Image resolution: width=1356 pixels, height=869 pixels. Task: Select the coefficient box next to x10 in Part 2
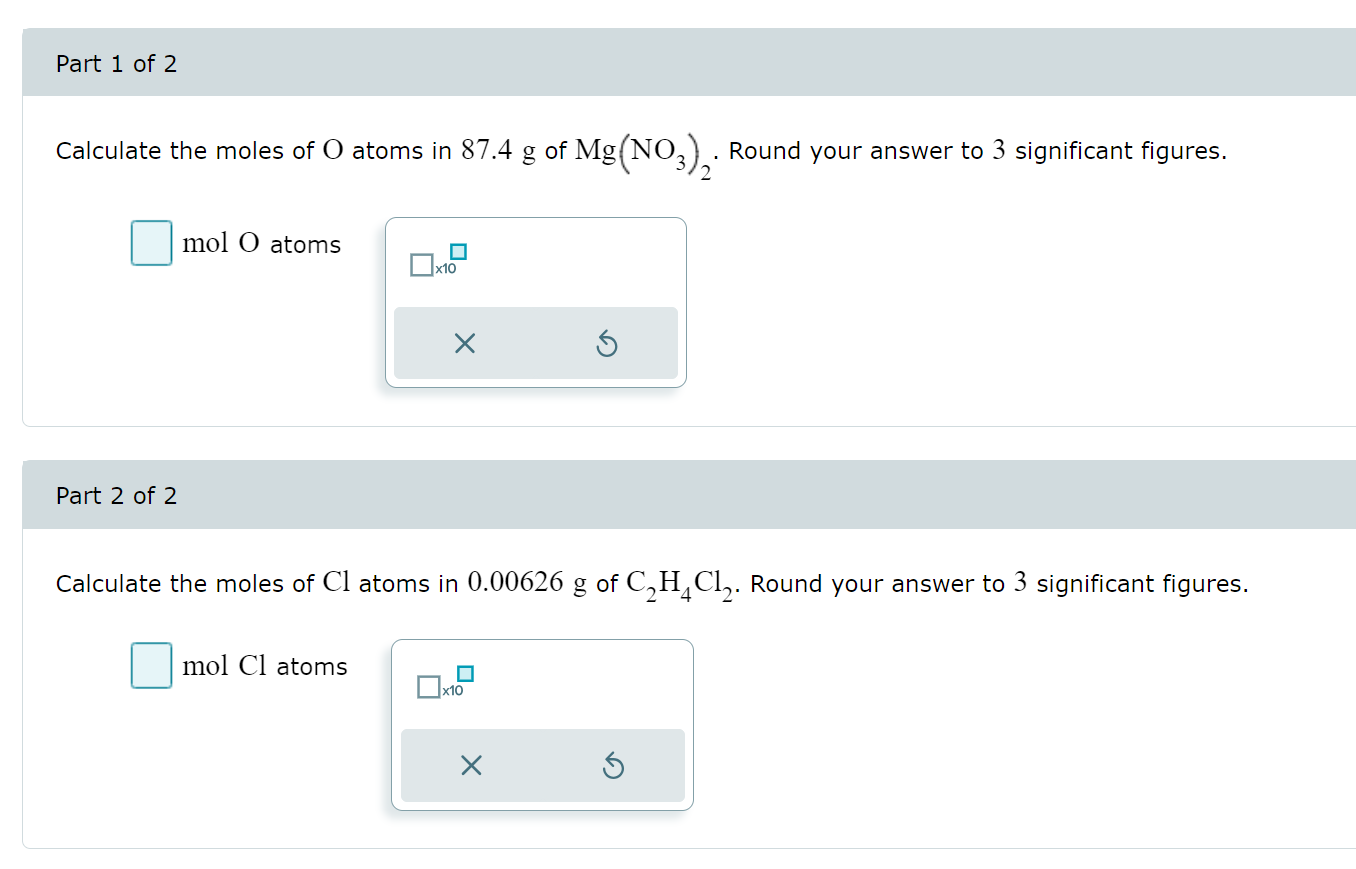pos(428,686)
